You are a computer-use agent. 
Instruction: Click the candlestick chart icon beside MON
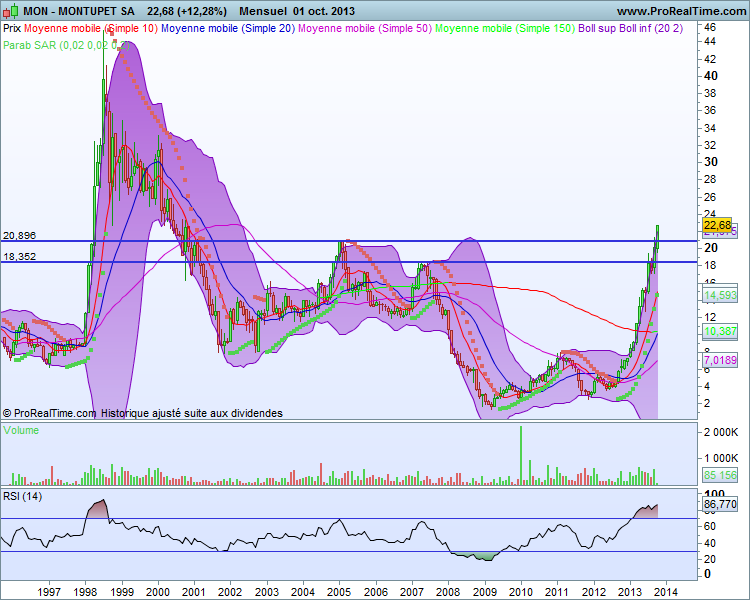tap(10, 10)
